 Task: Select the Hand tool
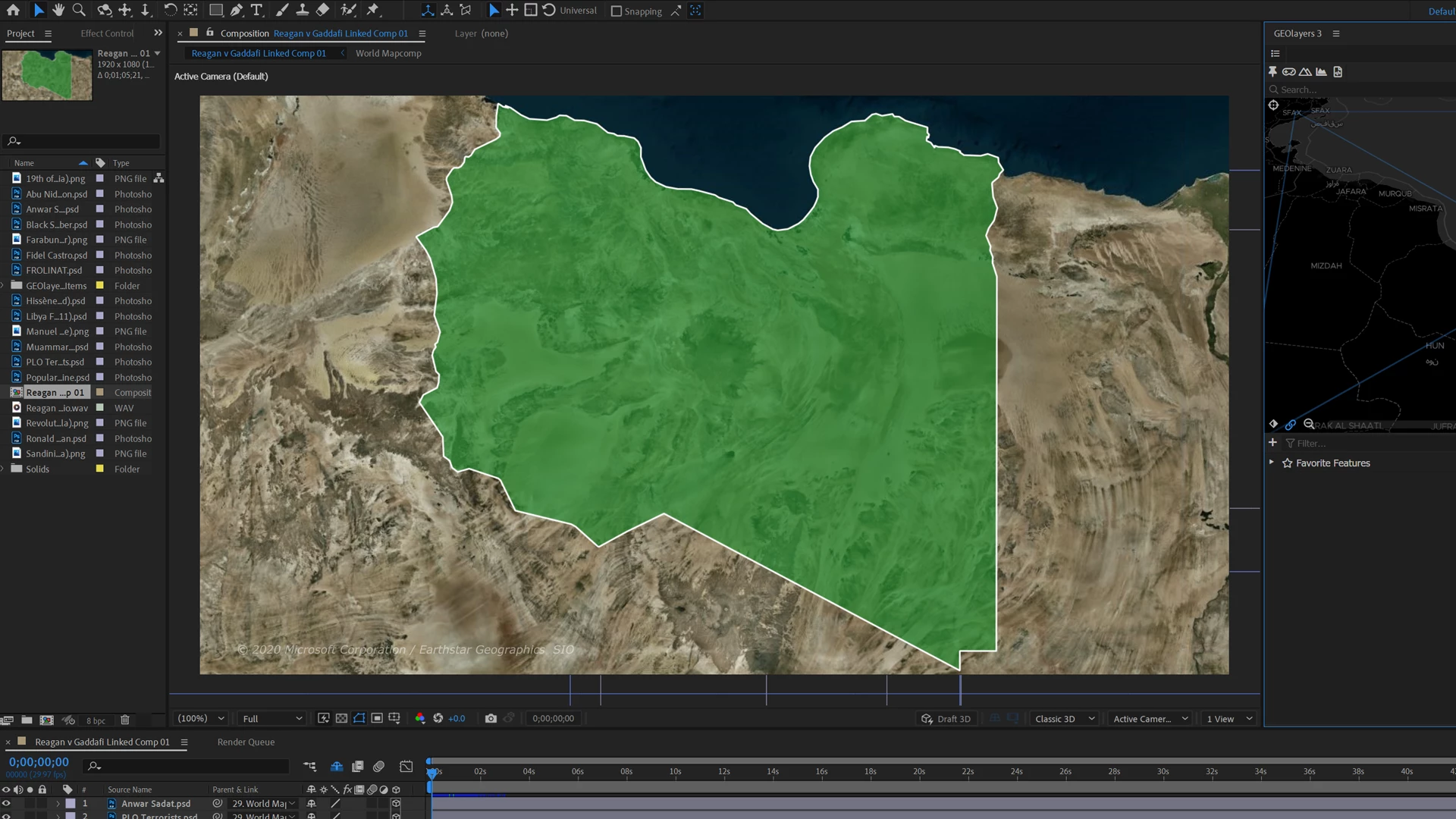pos(58,10)
